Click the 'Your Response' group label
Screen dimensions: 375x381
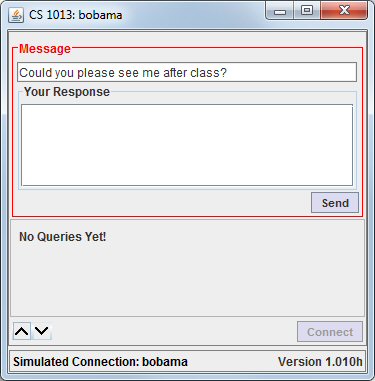(x=67, y=92)
